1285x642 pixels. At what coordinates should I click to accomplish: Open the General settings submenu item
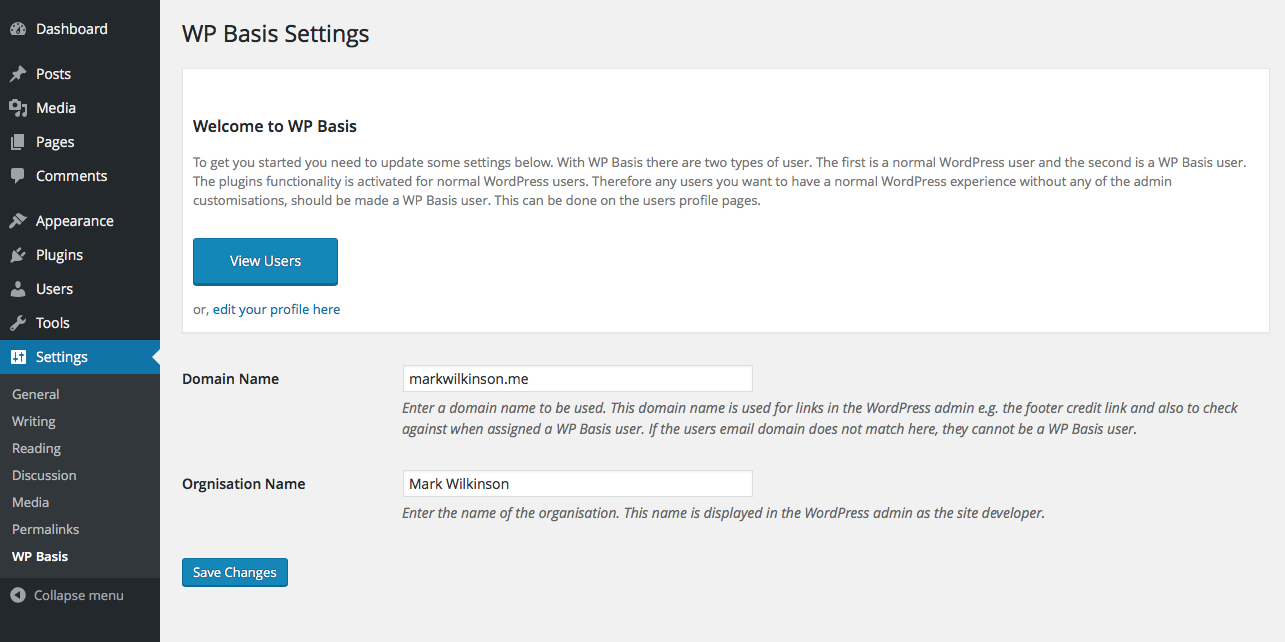pos(36,394)
